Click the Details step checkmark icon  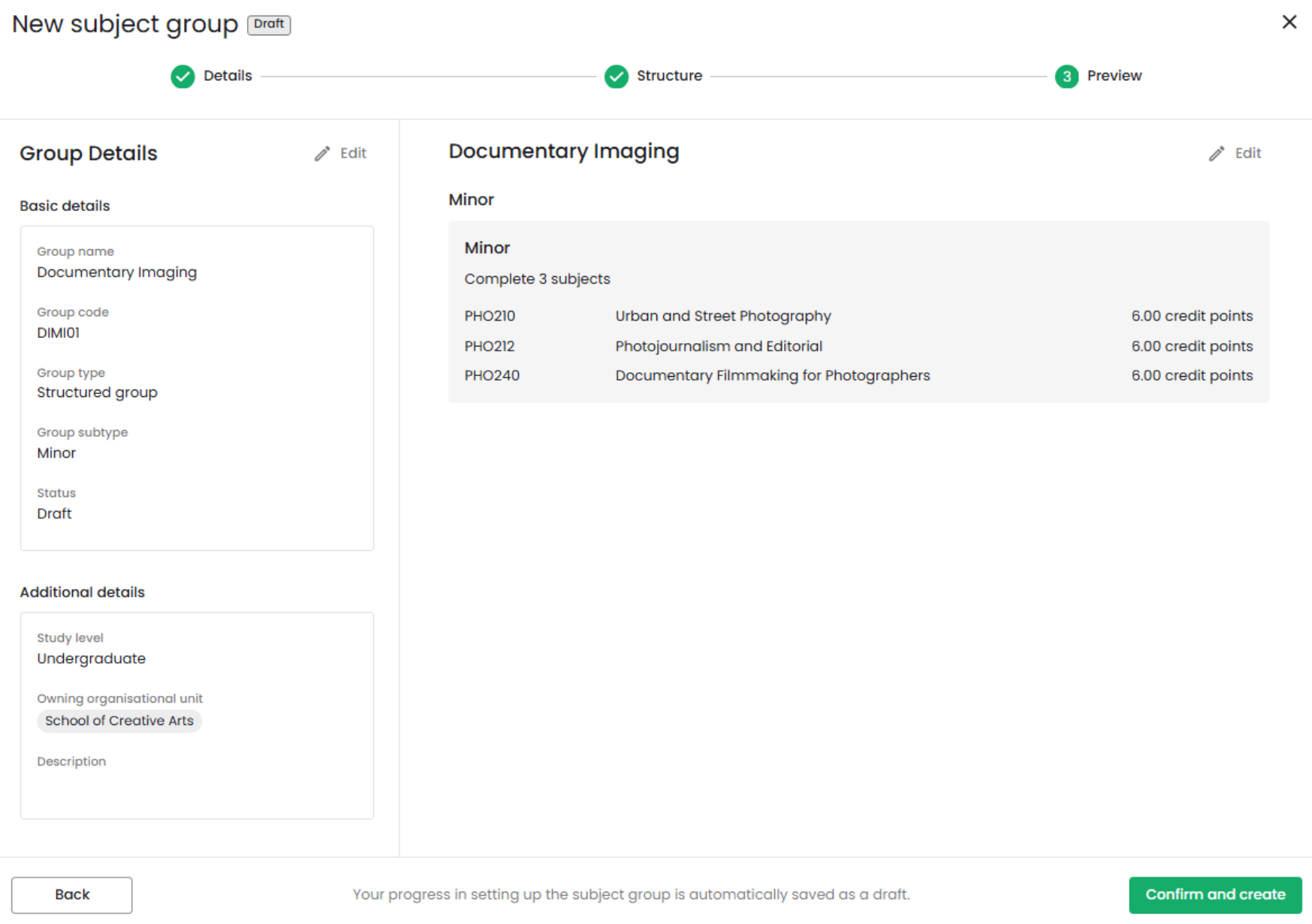(x=182, y=77)
